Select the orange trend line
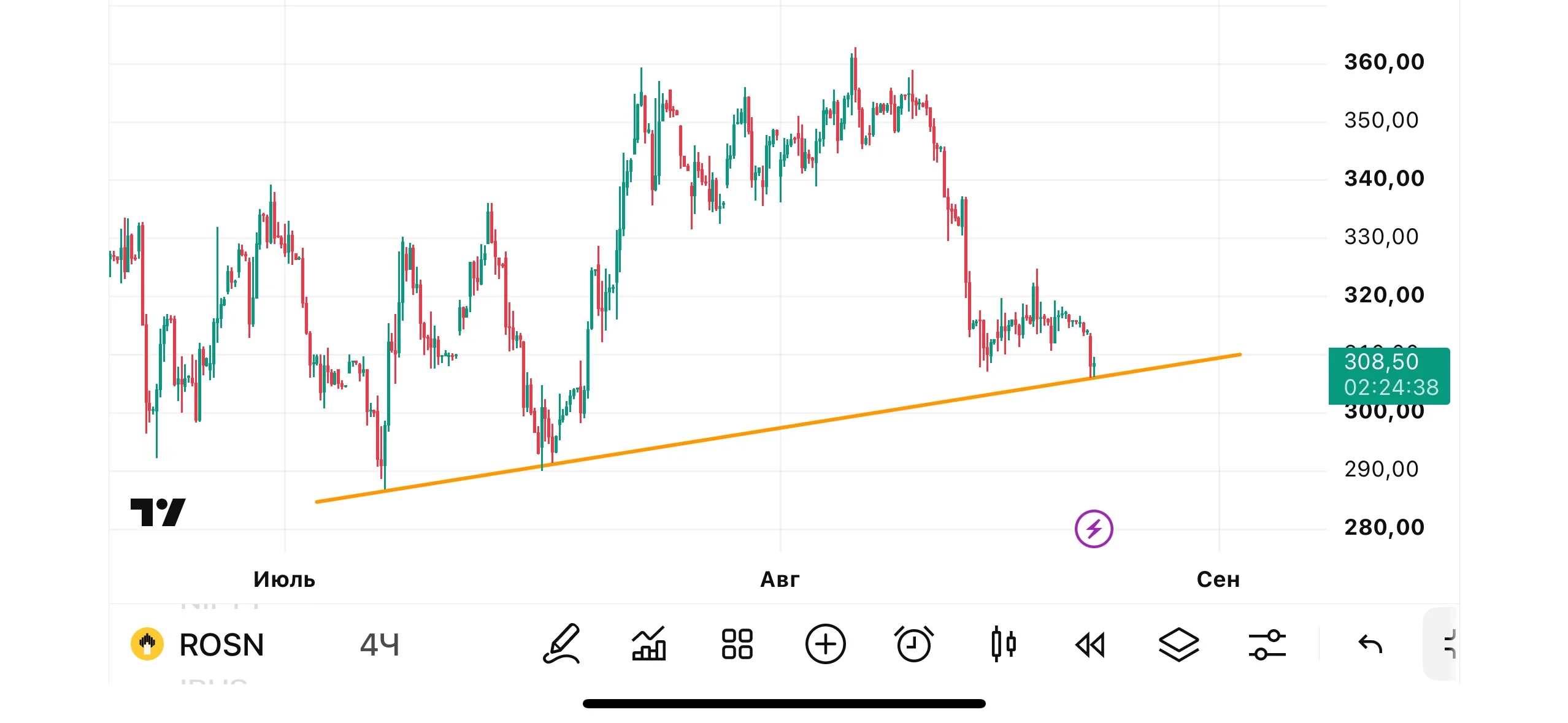 [x=778, y=428]
